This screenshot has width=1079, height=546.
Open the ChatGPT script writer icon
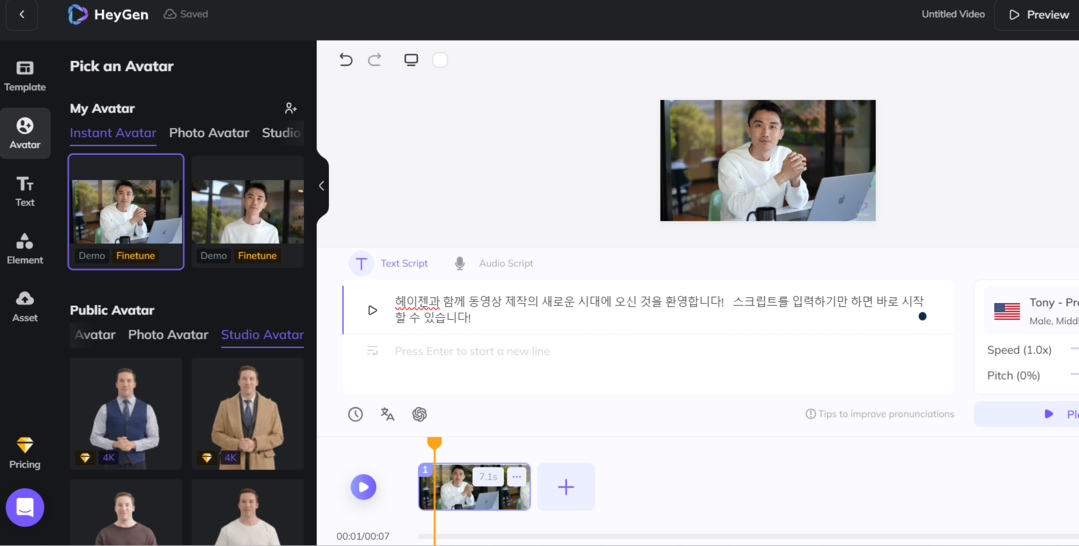(419, 414)
